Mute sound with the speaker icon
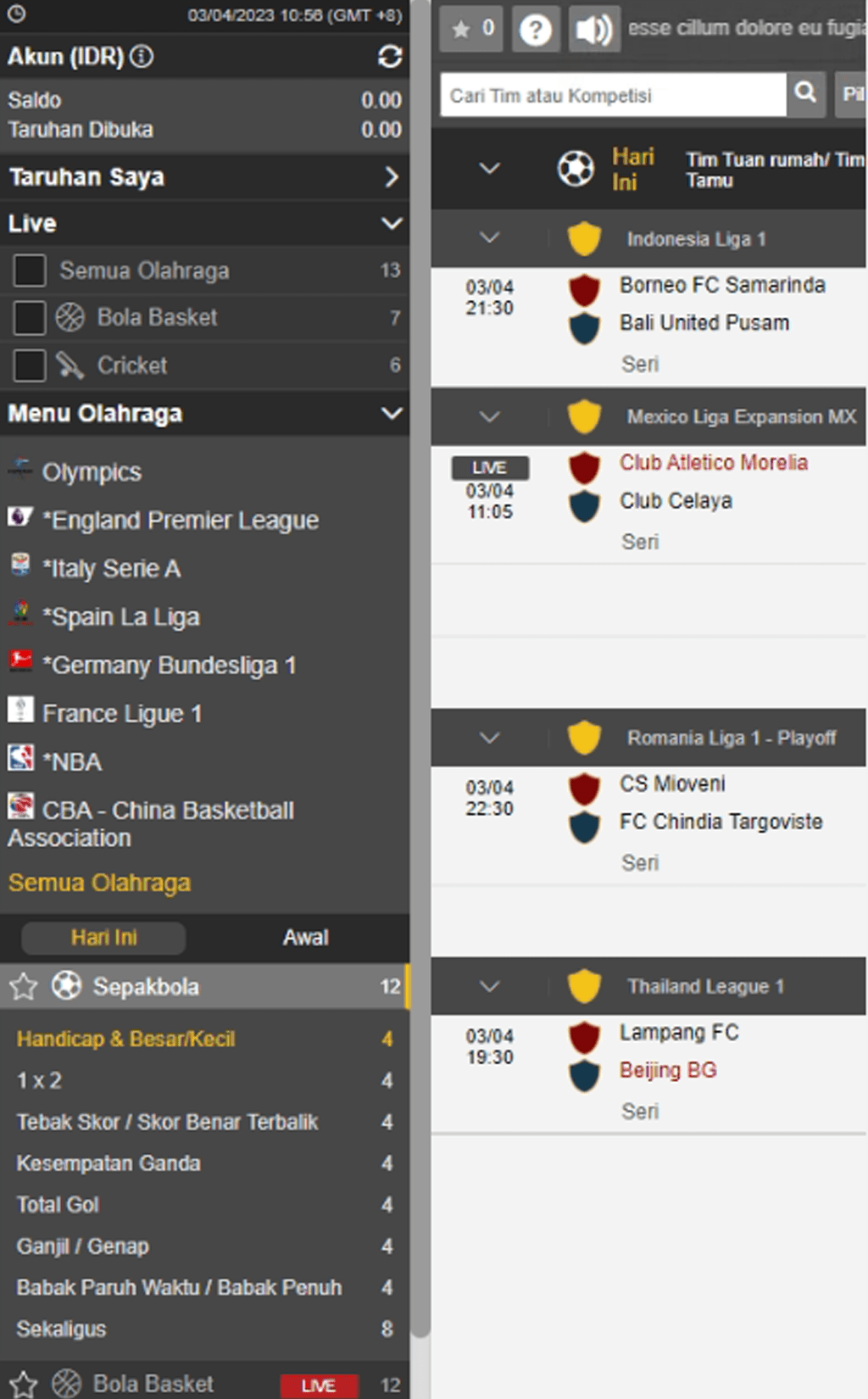868x1399 pixels. (593, 30)
